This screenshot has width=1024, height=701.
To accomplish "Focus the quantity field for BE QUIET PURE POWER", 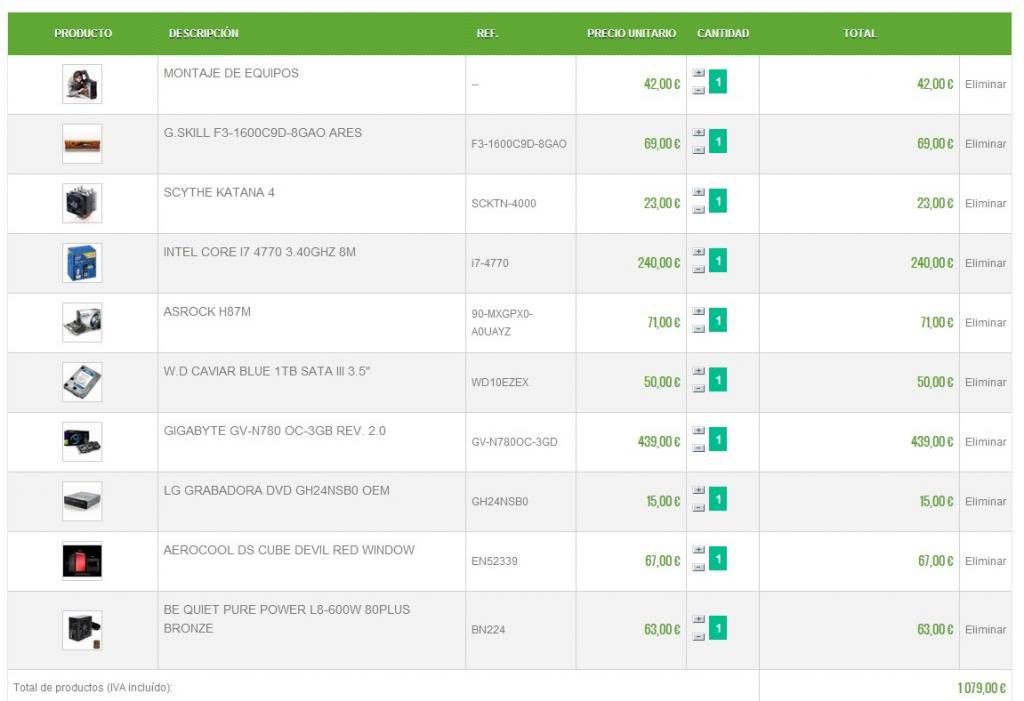I will pos(718,628).
